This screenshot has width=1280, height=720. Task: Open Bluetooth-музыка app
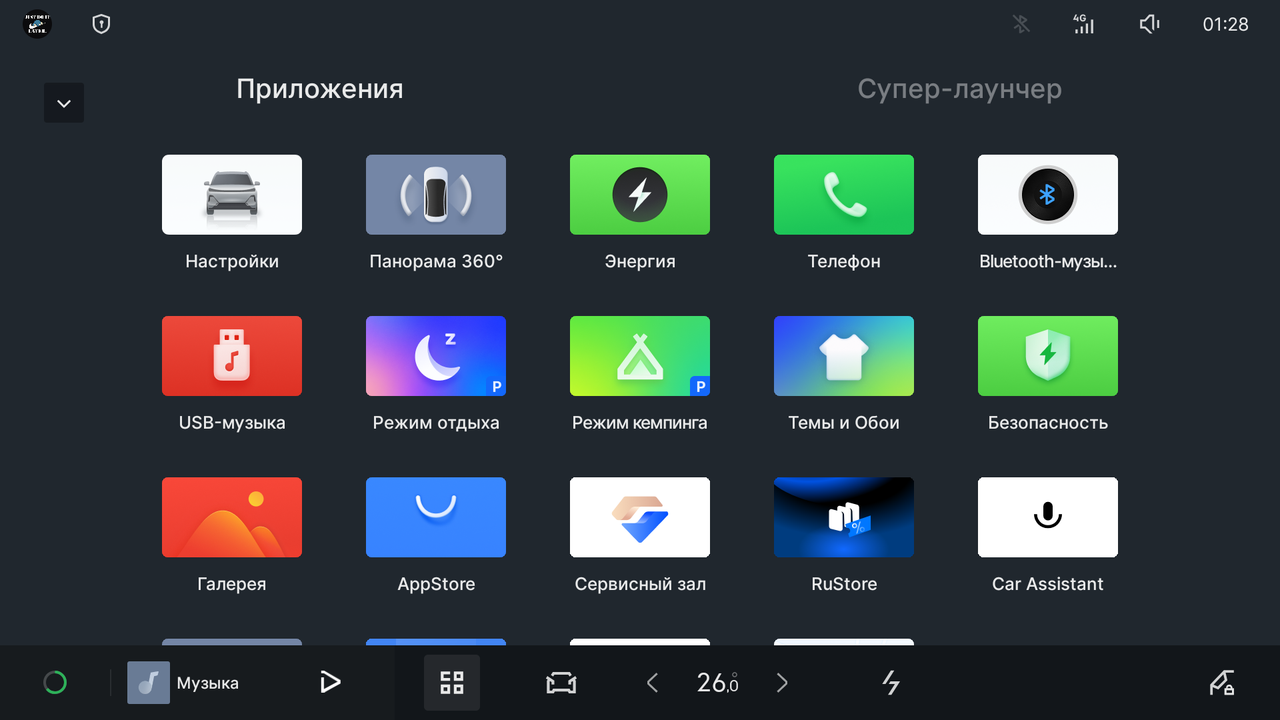click(1048, 195)
